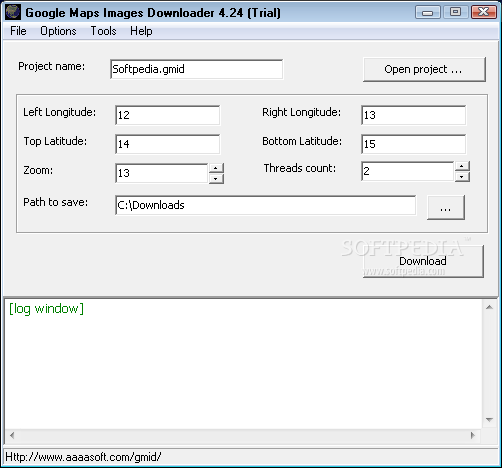Click the Path to save text field

tap(265, 205)
